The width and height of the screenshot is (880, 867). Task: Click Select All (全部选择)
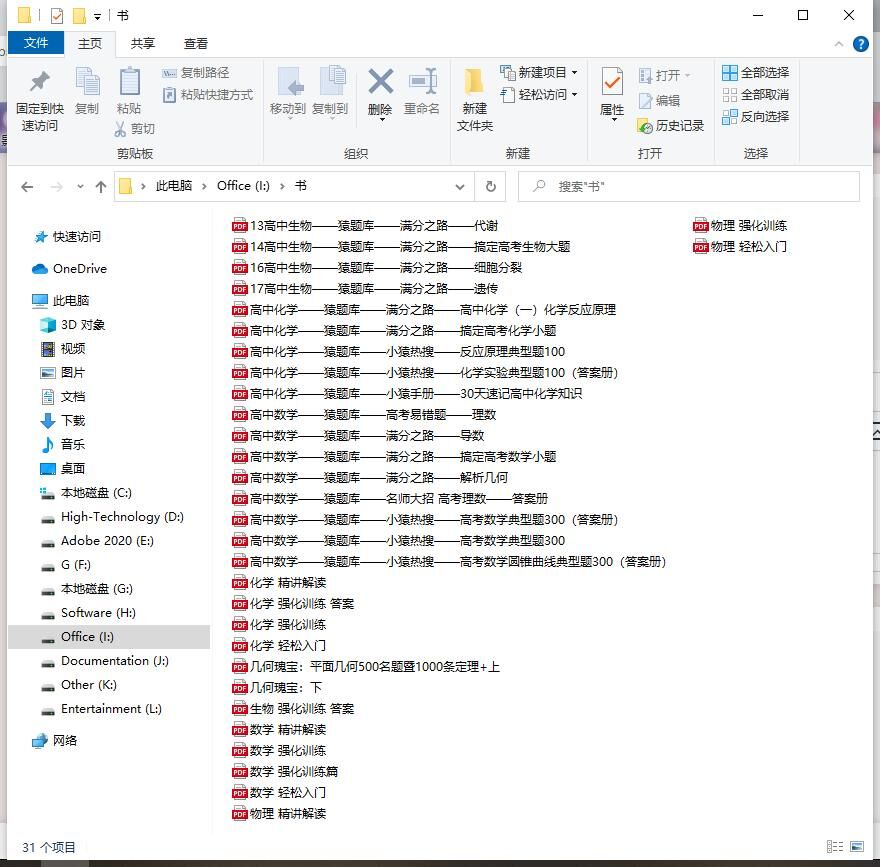click(x=755, y=72)
